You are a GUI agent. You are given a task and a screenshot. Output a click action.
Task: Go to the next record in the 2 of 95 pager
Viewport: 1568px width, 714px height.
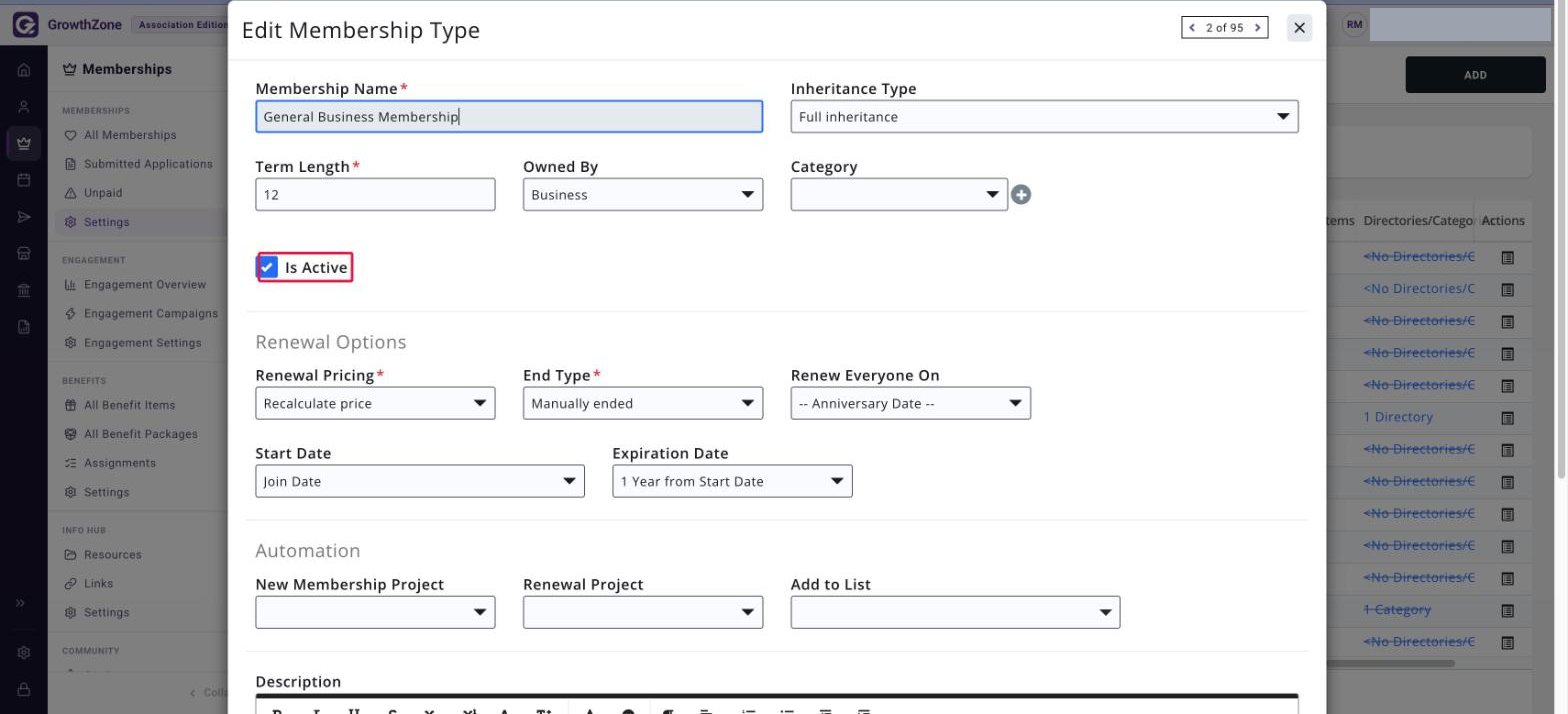[1258, 28]
